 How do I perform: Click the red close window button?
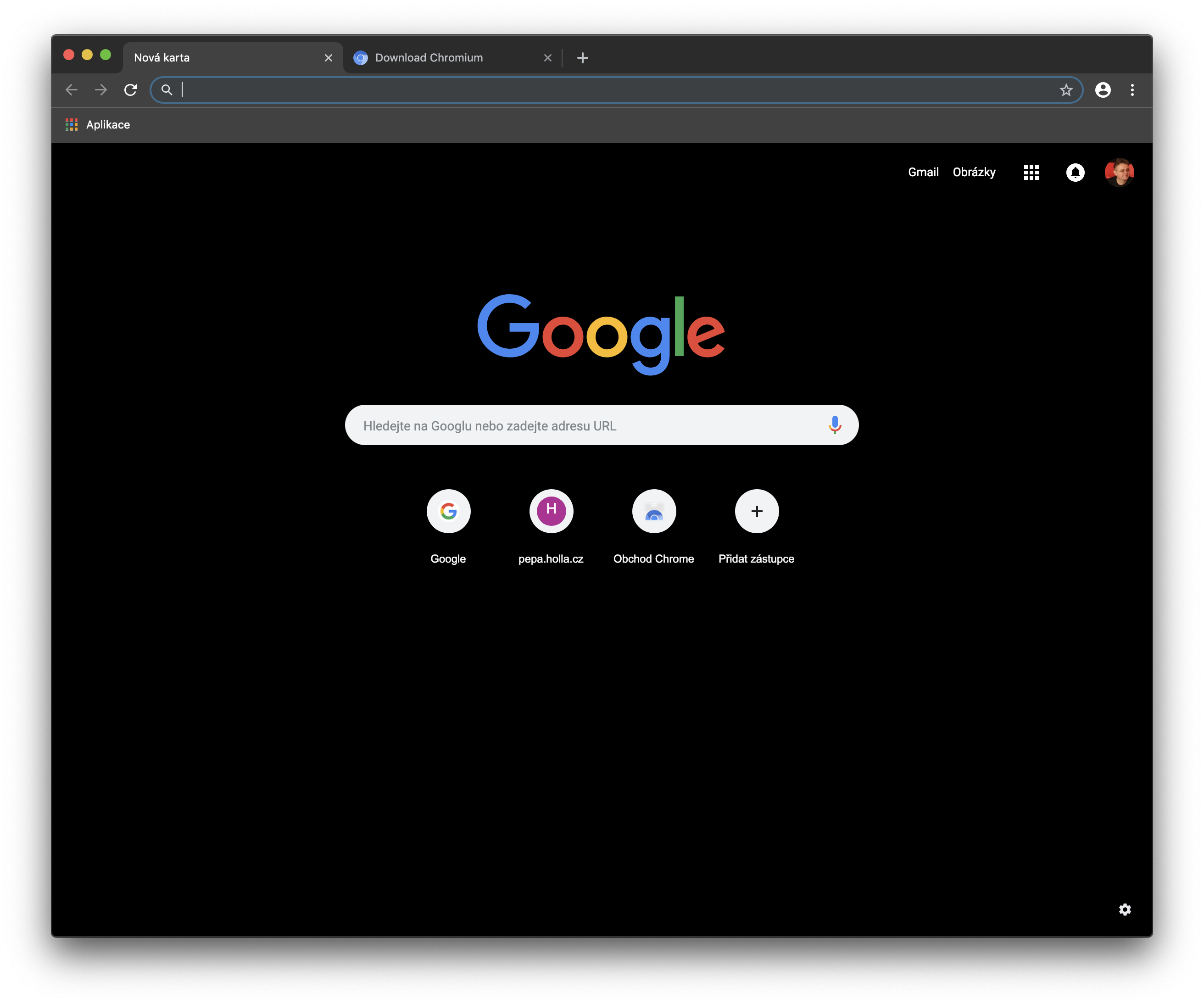coord(69,55)
